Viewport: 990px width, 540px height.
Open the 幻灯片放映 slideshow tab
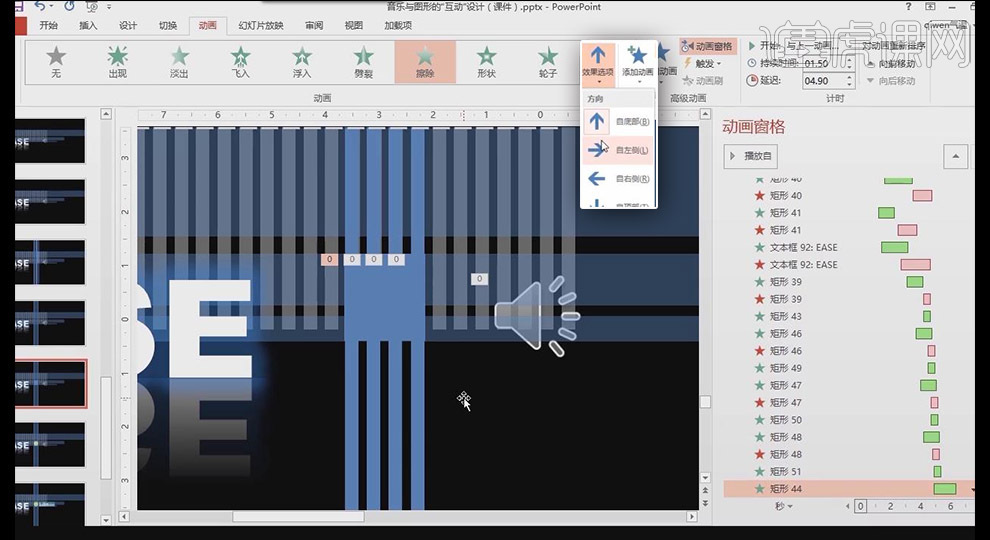coord(260,25)
